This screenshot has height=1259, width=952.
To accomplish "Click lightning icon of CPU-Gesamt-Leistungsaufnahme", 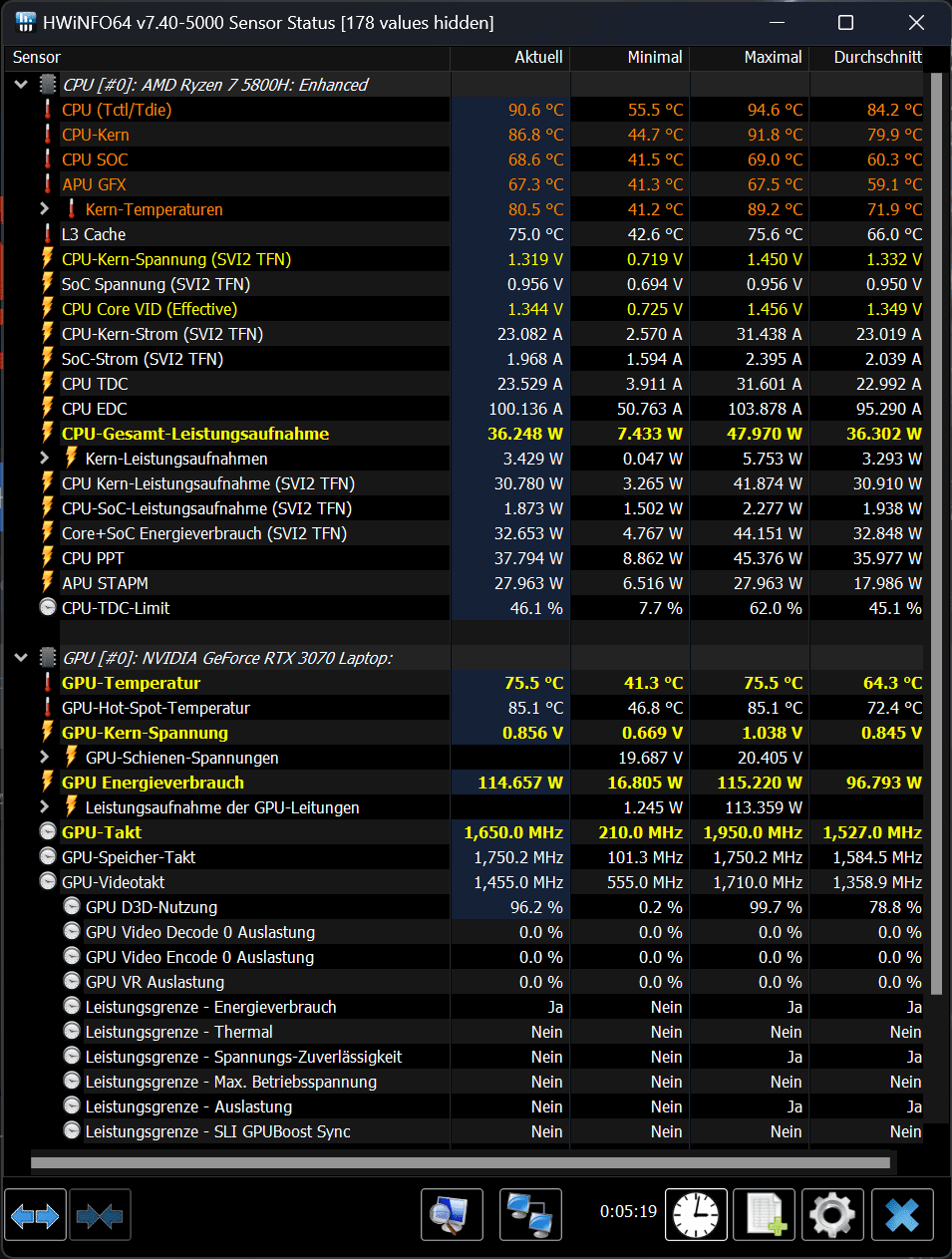I will click(47, 434).
